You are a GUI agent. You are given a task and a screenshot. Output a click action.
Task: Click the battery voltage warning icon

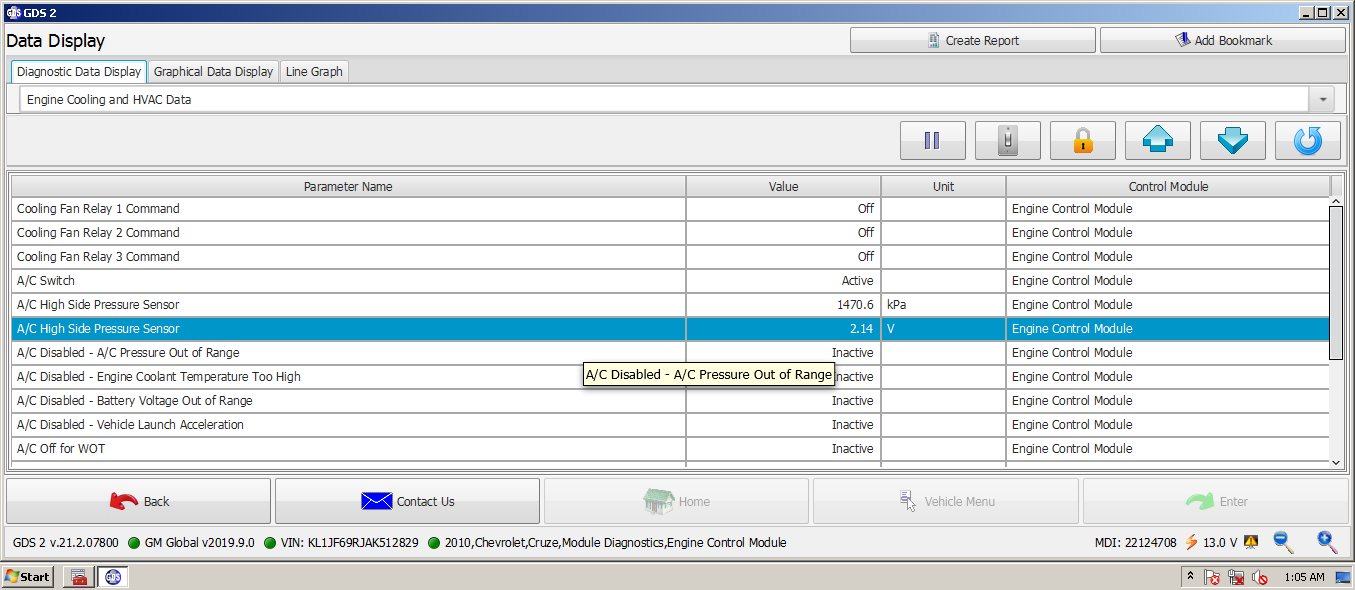(1250, 542)
